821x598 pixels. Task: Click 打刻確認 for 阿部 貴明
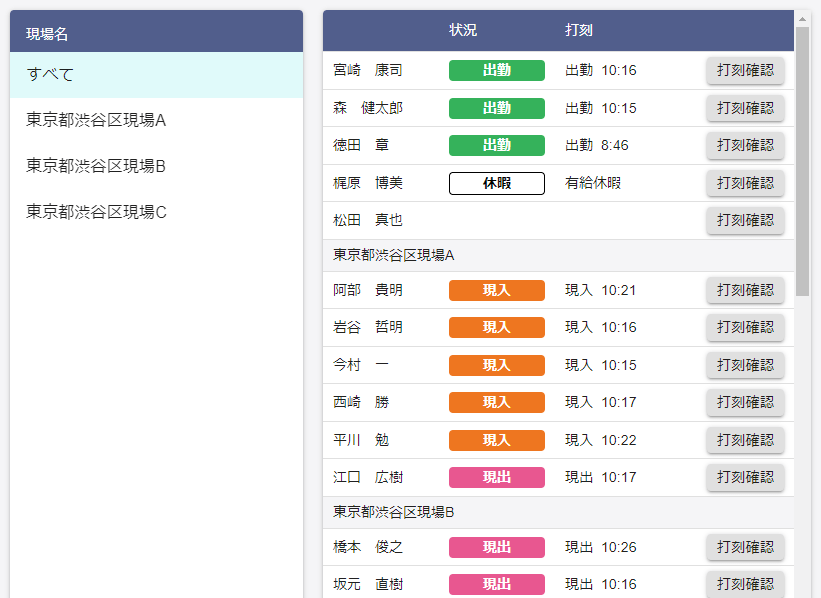click(745, 290)
